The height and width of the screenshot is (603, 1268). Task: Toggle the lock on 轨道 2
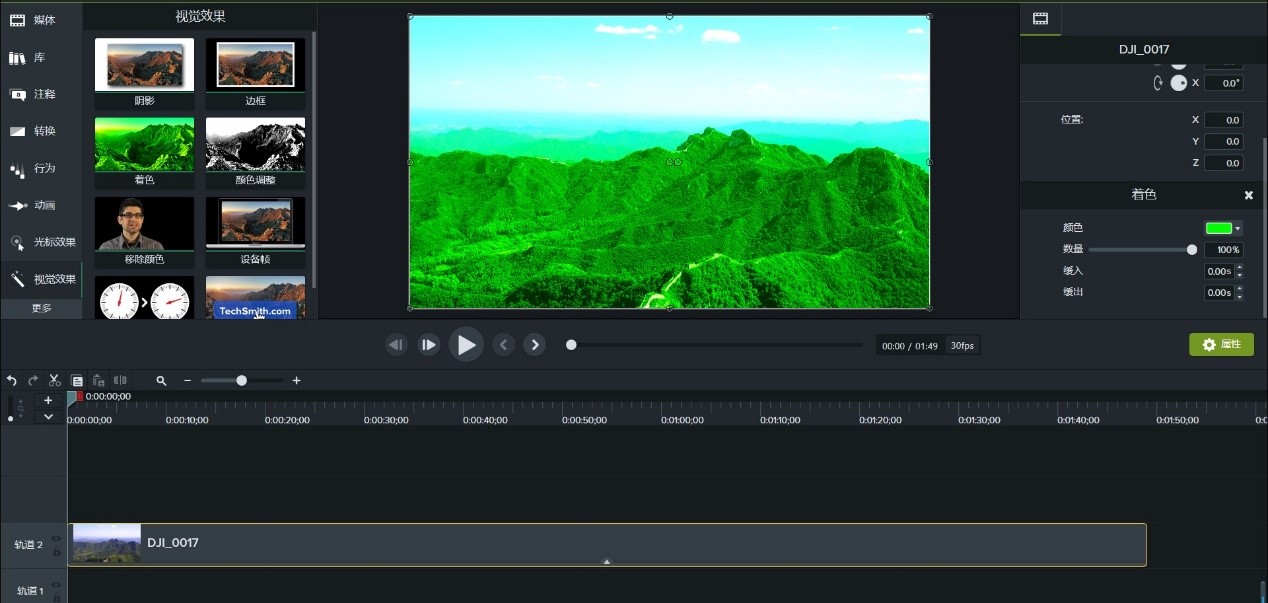[56, 552]
